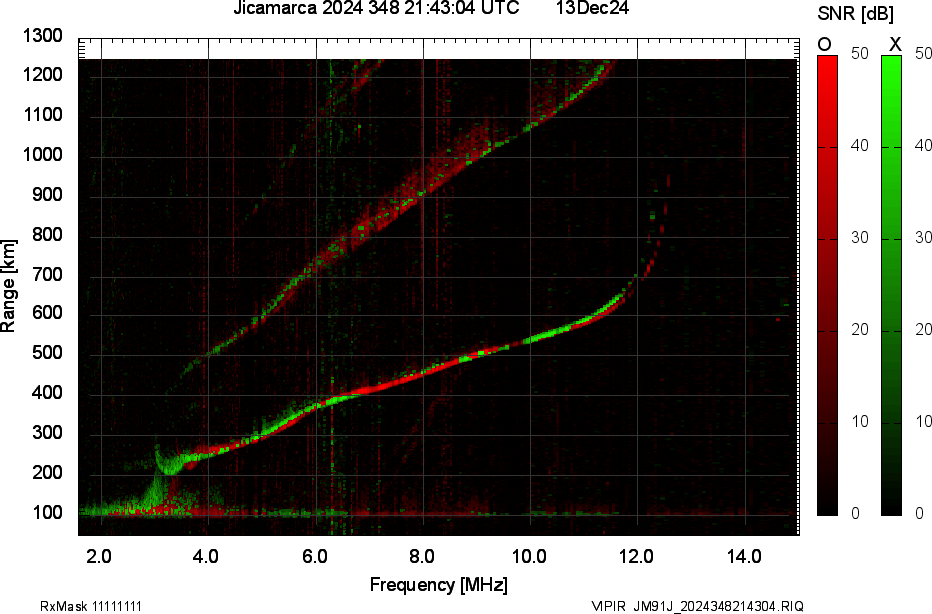Click the 0 label on the O colorbar
The width and height of the screenshot is (932, 614).
[855, 513]
